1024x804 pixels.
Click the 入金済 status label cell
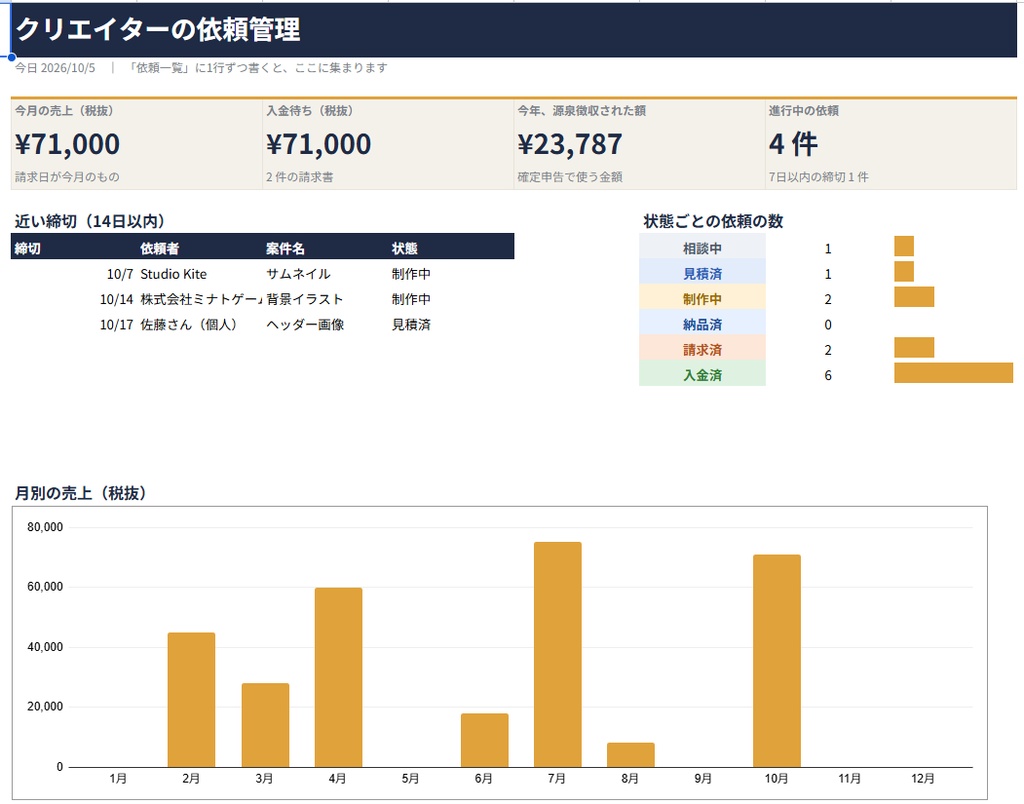coord(702,375)
